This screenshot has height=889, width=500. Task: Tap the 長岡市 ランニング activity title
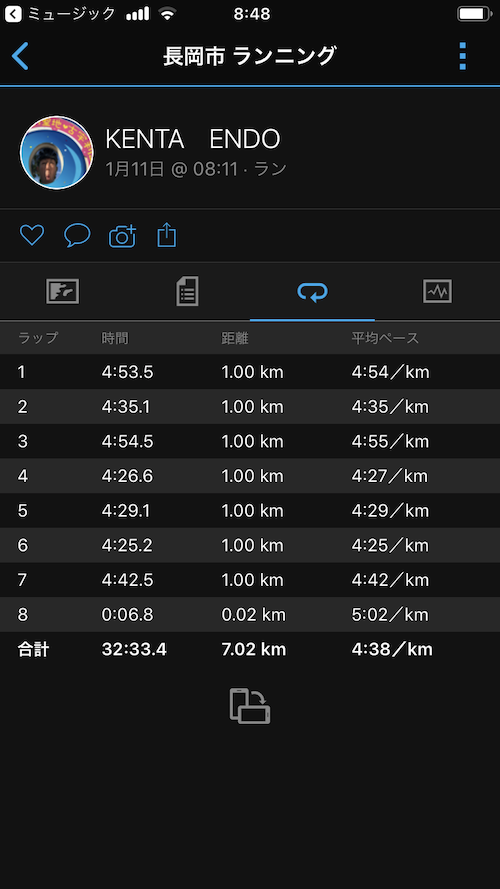(250, 56)
